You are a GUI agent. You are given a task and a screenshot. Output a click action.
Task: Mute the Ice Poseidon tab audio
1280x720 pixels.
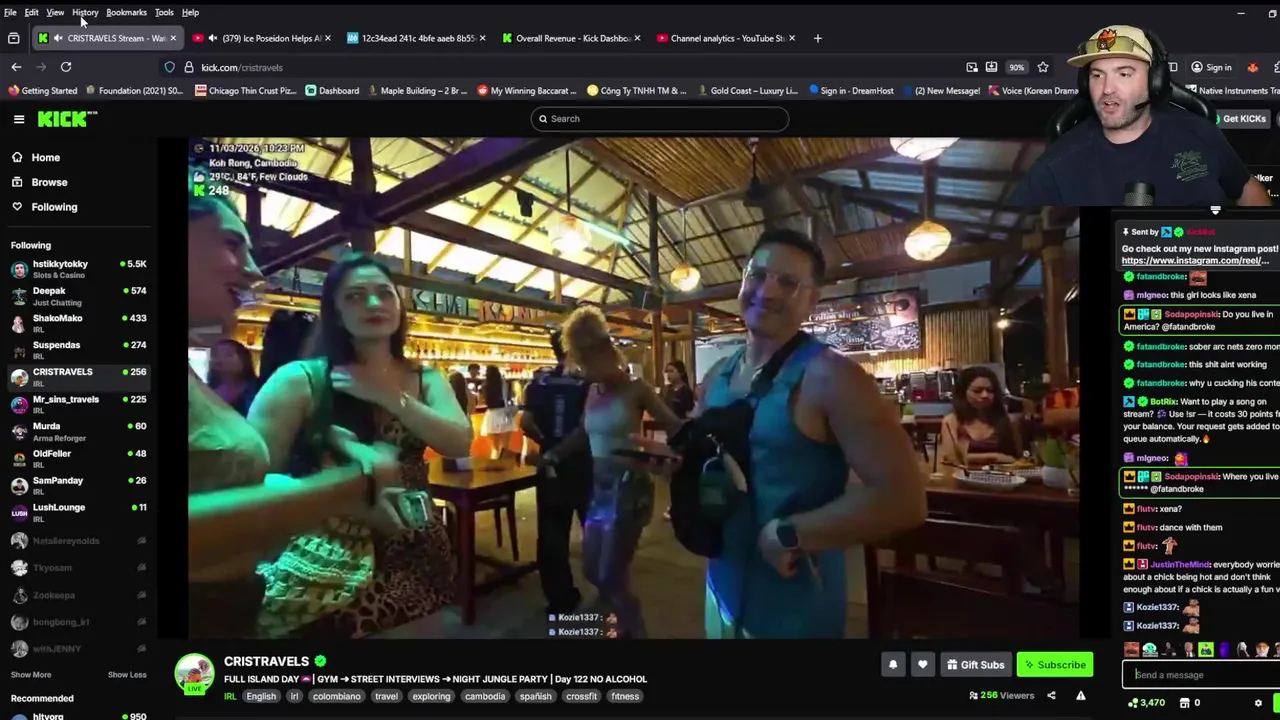(x=213, y=38)
